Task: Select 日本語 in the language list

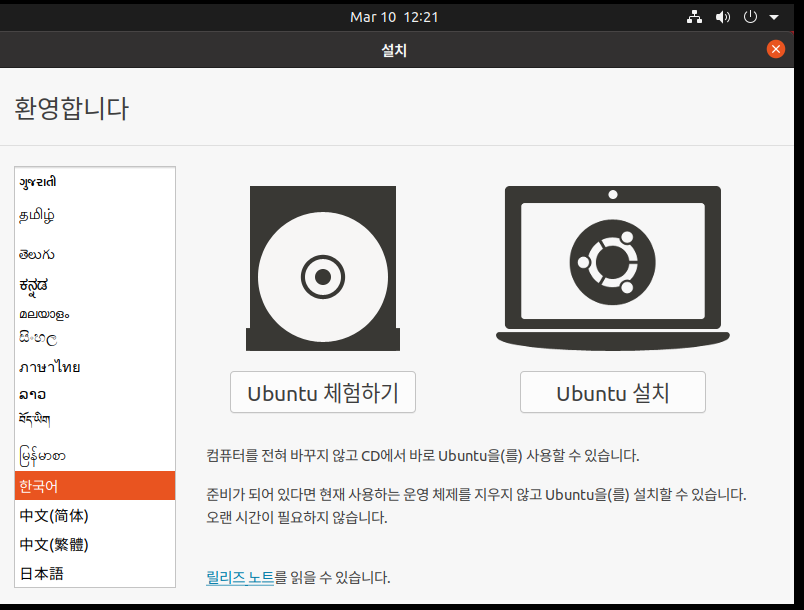Action: click(95, 574)
